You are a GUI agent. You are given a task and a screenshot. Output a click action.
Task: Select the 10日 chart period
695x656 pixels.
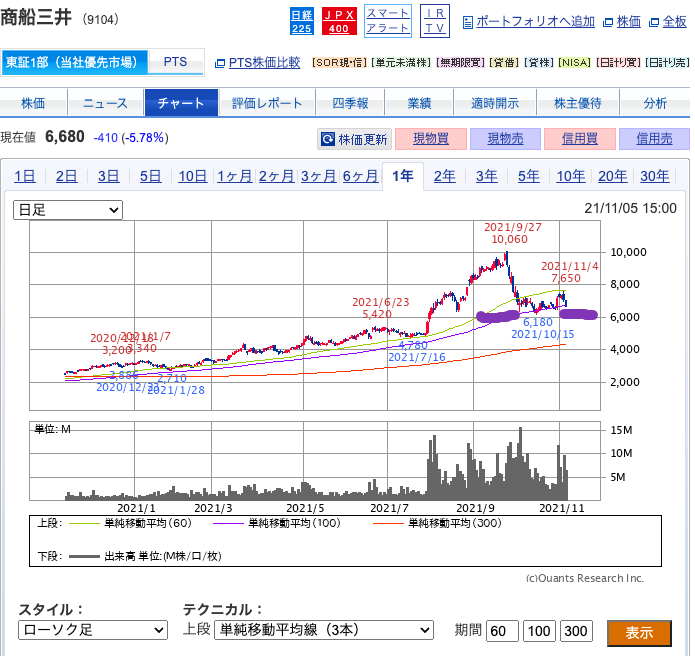click(x=192, y=176)
